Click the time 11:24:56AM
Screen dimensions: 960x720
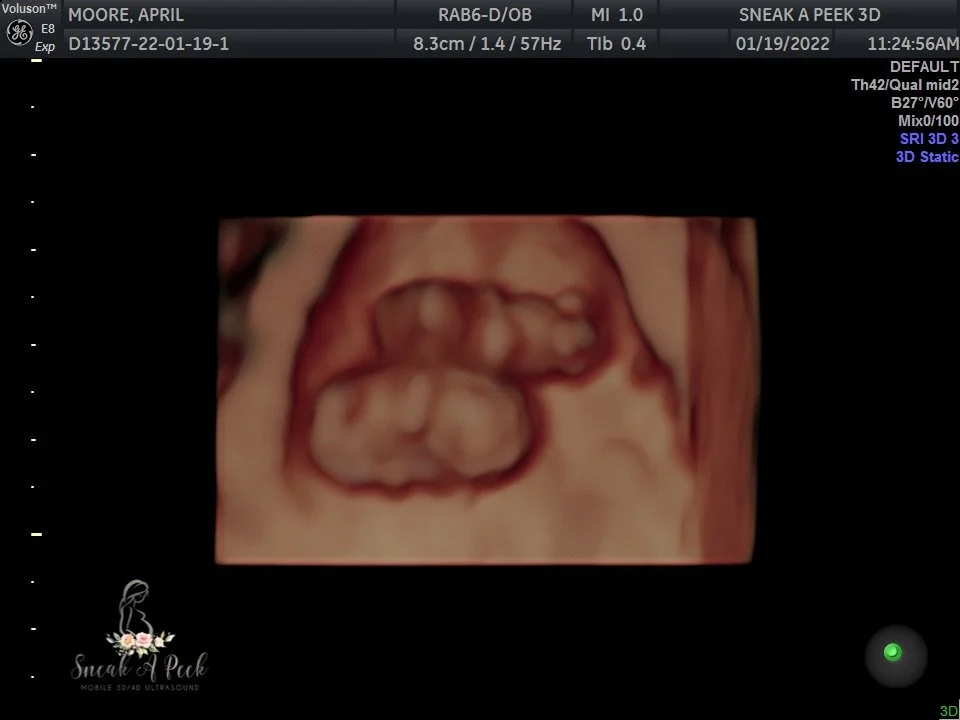[x=913, y=44]
